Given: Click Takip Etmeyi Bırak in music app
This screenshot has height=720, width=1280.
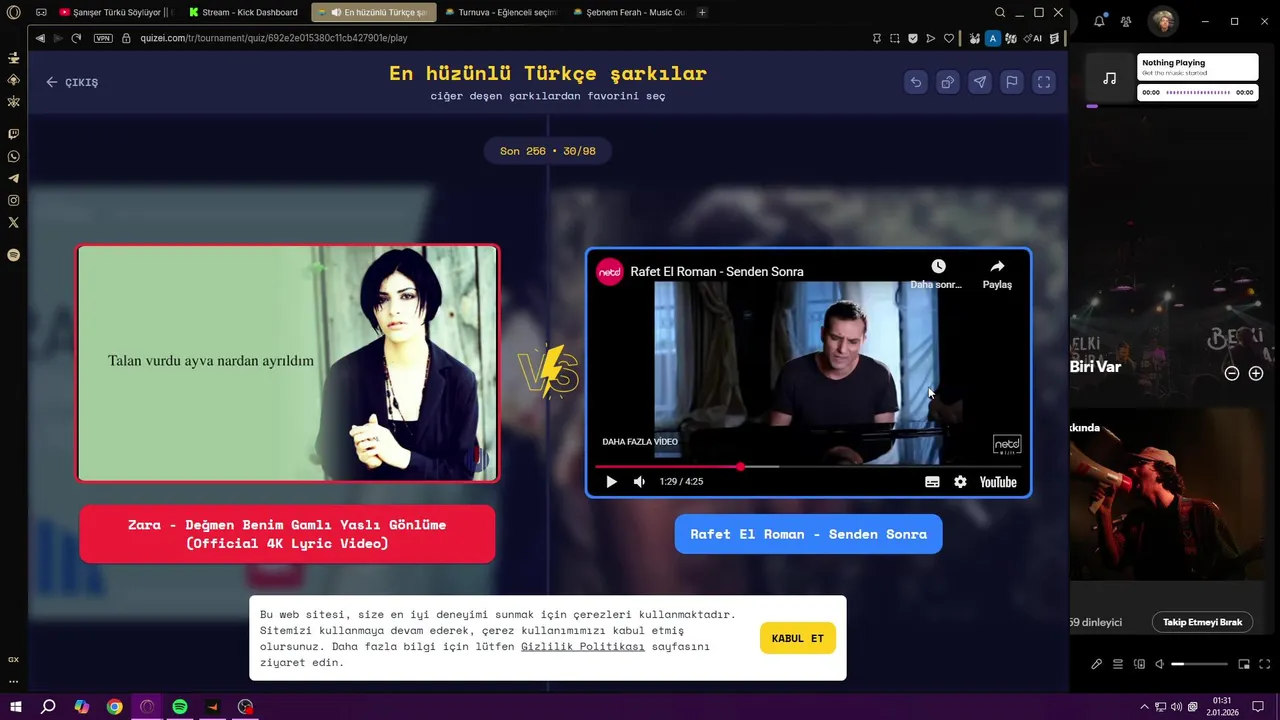Looking at the screenshot, I should coord(1202,622).
